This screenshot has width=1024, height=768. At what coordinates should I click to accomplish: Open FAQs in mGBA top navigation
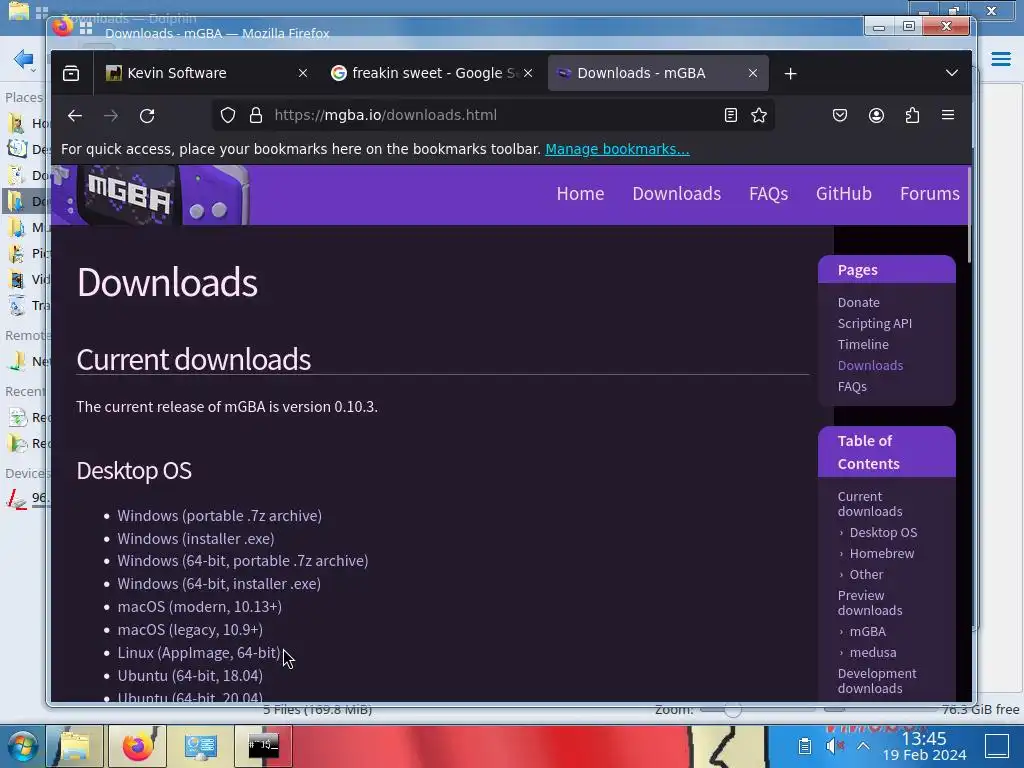(768, 194)
